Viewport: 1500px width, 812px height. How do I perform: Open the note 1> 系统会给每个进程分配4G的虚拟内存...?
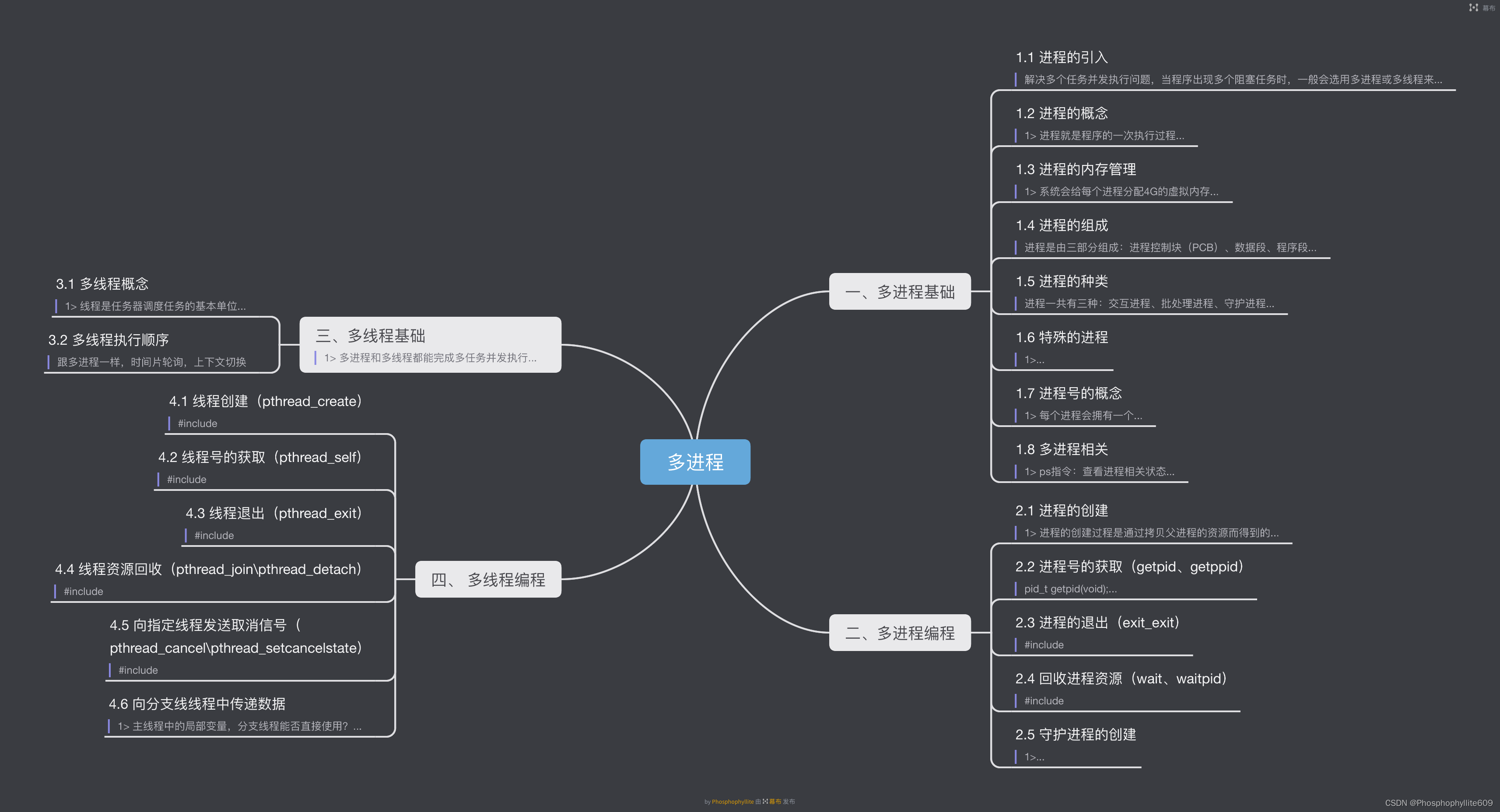click(x=1121, y=192)
